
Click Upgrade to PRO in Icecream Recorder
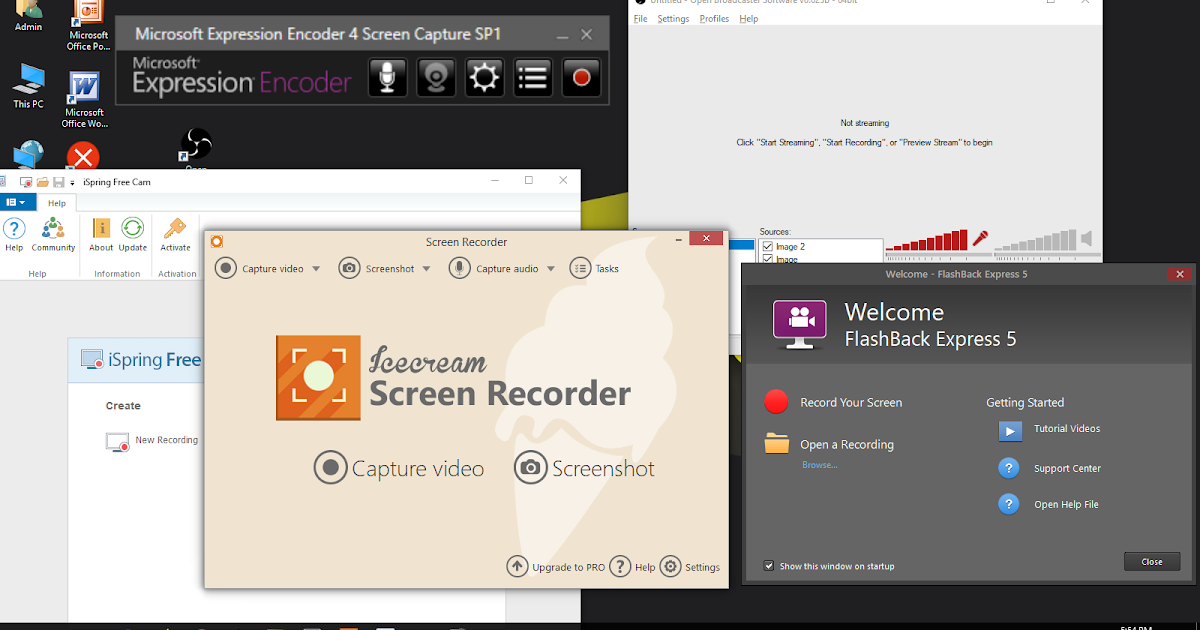[x=556, y=567]
